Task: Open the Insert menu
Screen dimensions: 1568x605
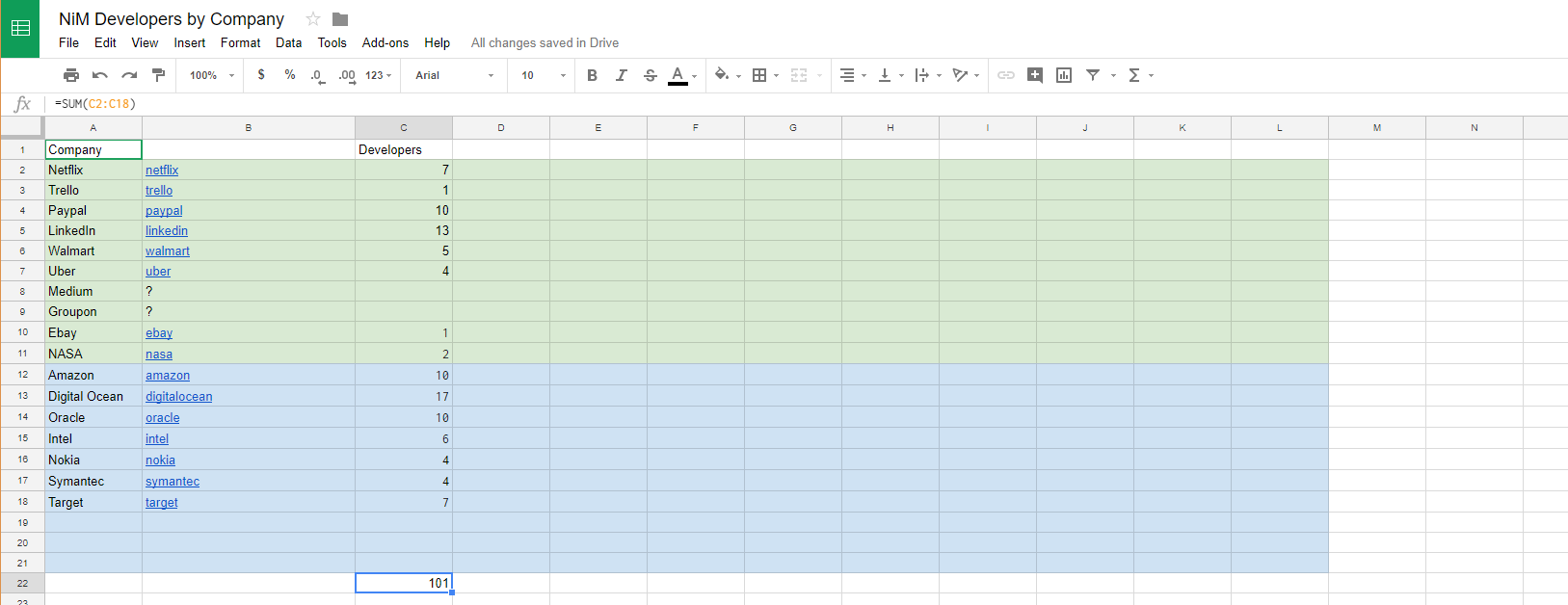Action: [x=190, y=42]
